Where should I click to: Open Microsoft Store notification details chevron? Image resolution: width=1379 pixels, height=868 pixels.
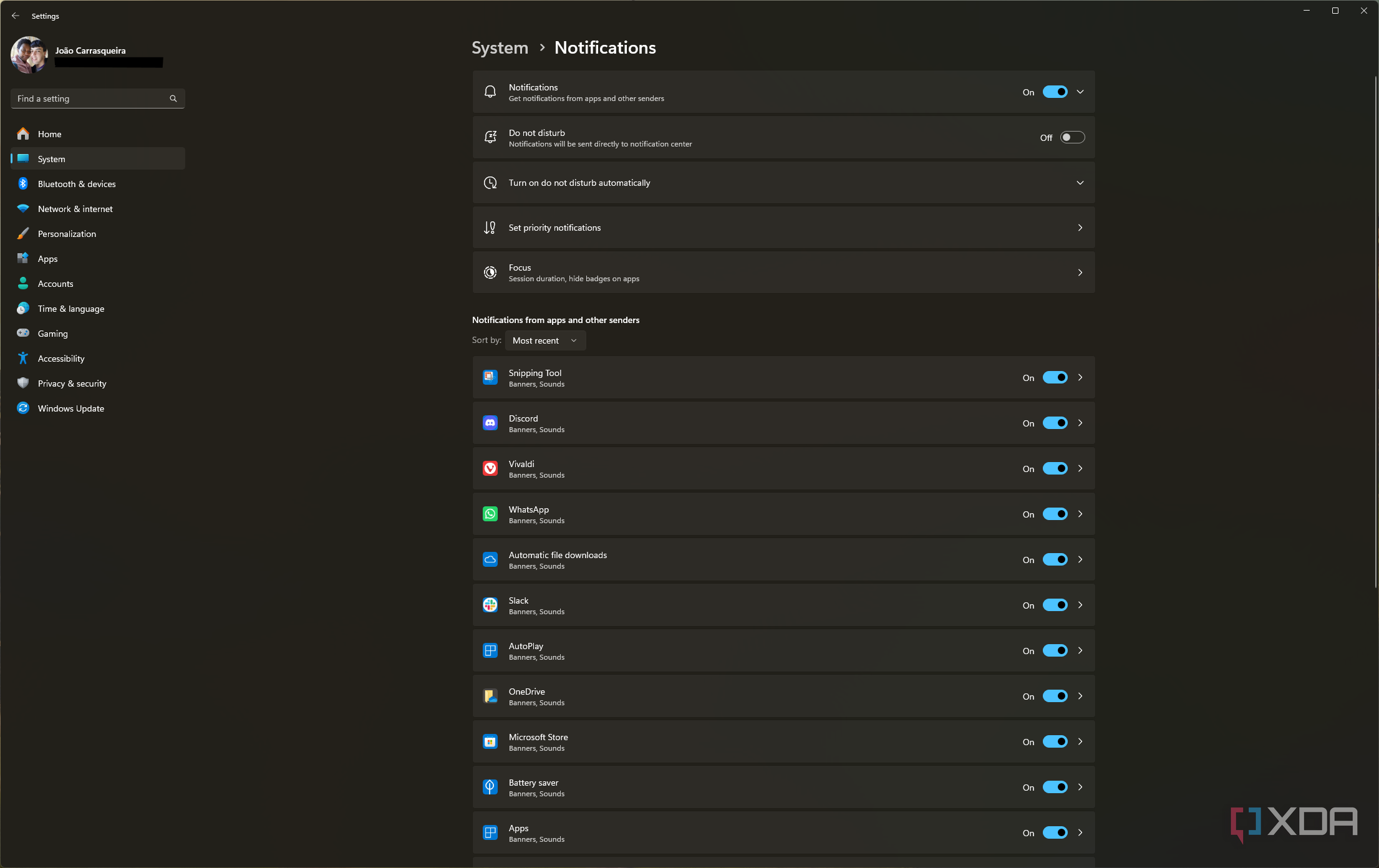tap(1080, 741)
